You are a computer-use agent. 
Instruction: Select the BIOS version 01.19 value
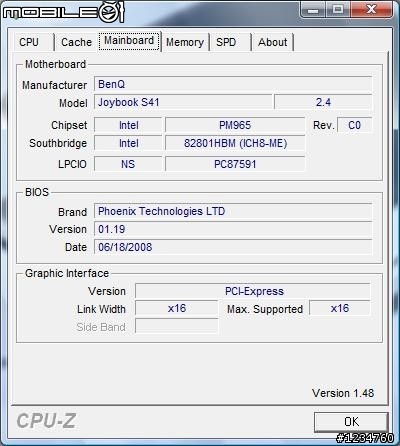233,229
